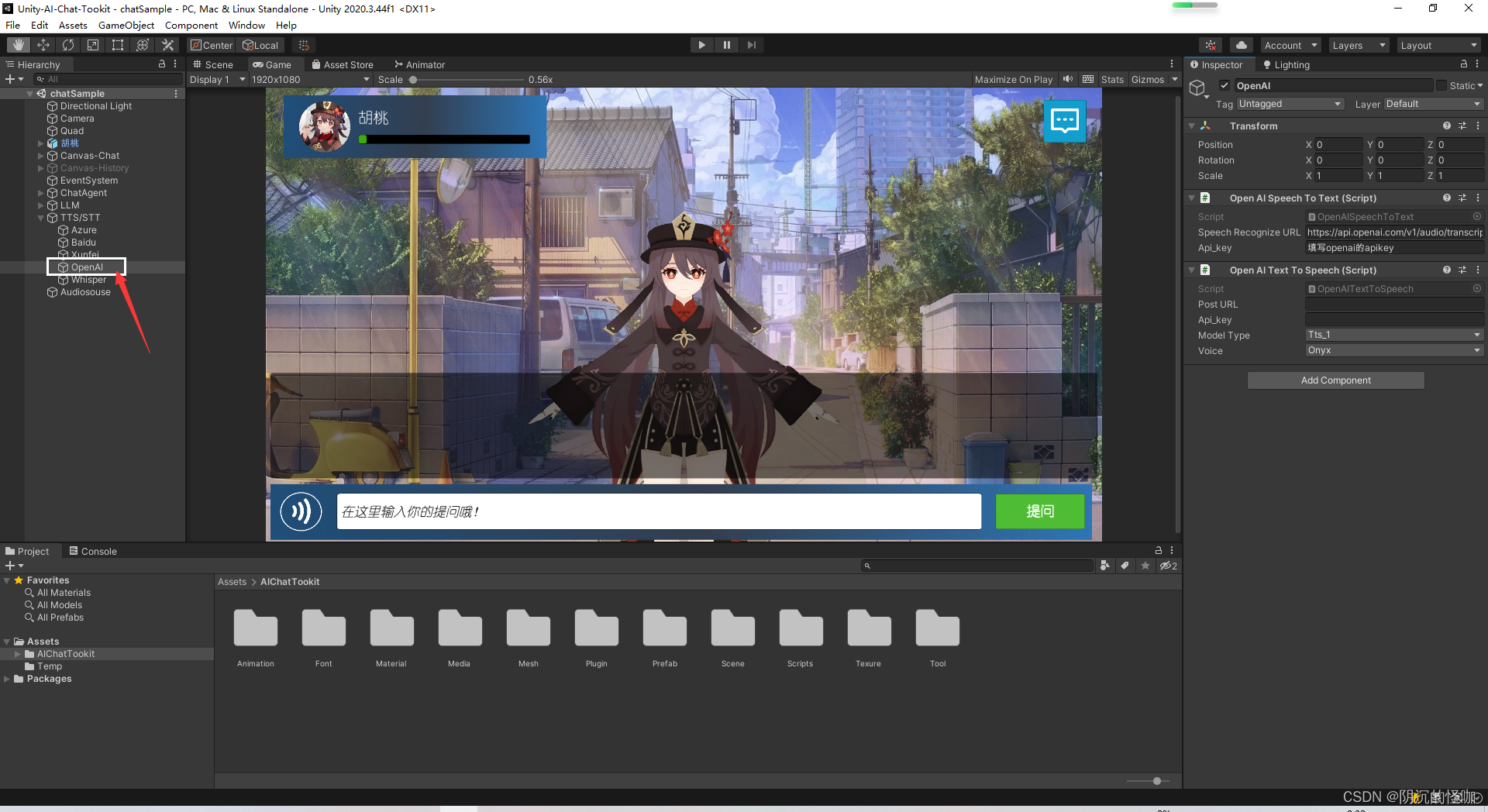Open help for Transform component
Image resolution: width=1488 pixels, height=812 pixels.
(x=1446, y=126)
